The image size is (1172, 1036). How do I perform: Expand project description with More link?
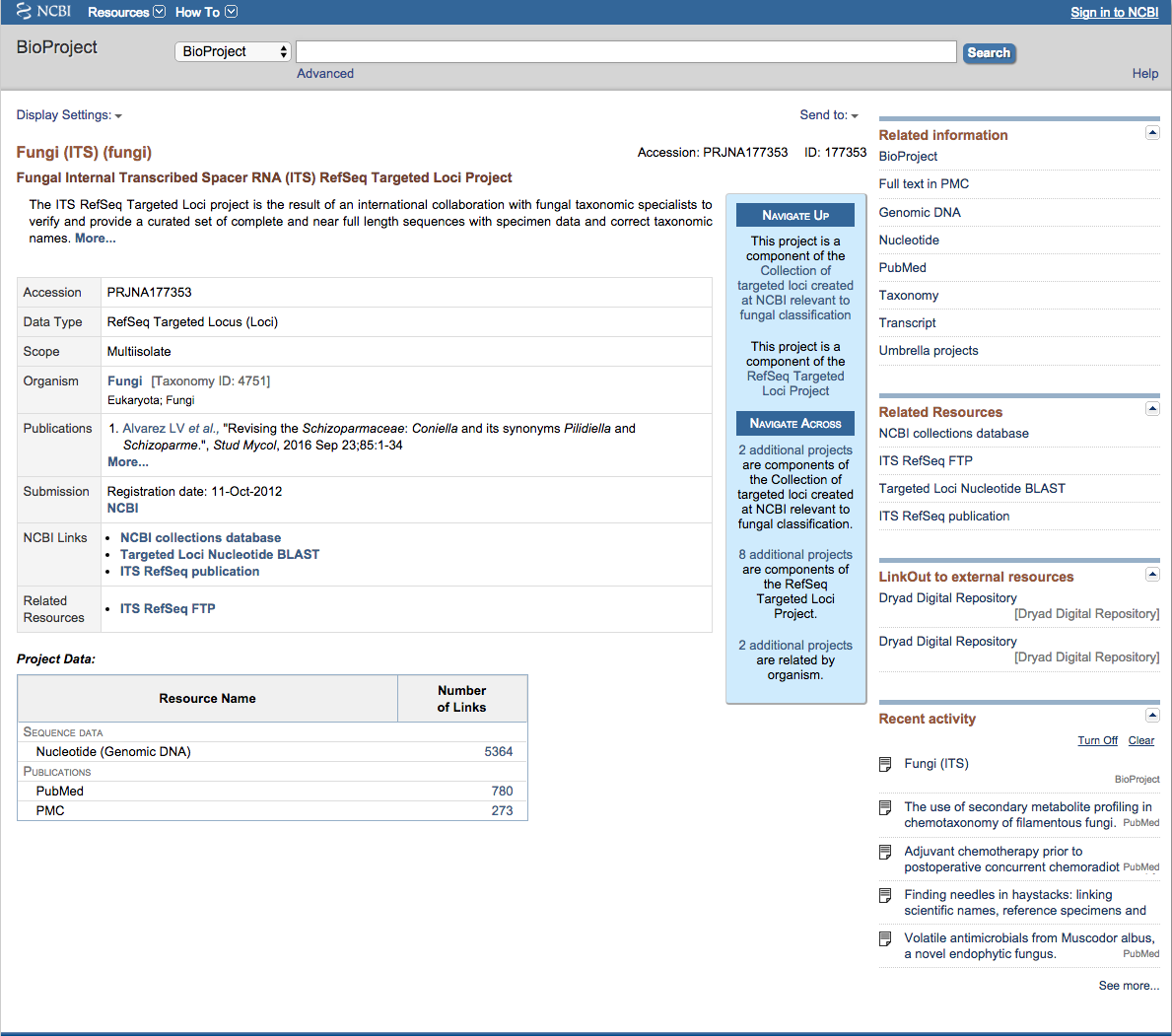click(x=95, y=239)
